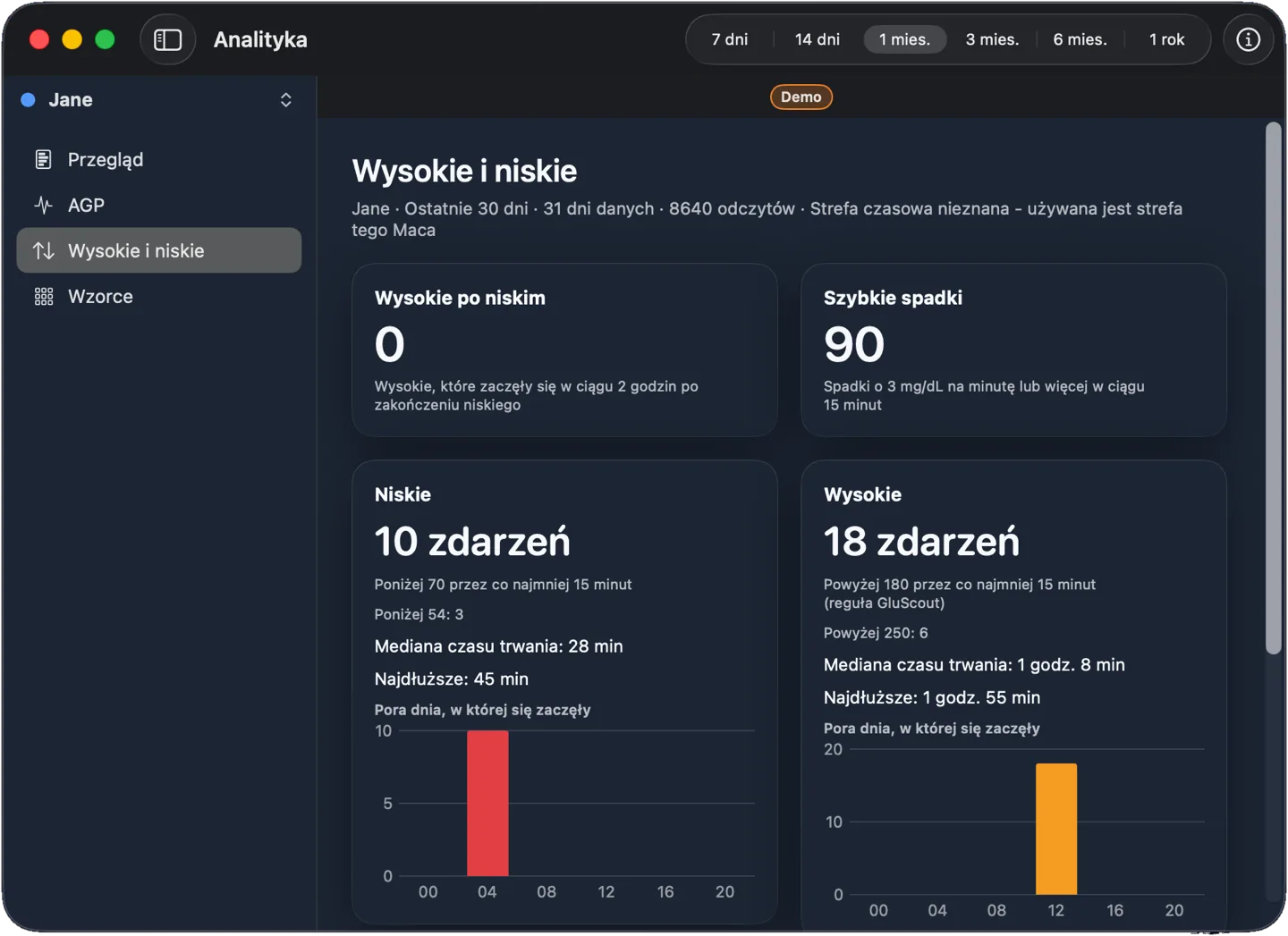Screen dimensions: 1288x936
Task: Click the Szybkie spadki value 90
Action: [x=854, y=344]
